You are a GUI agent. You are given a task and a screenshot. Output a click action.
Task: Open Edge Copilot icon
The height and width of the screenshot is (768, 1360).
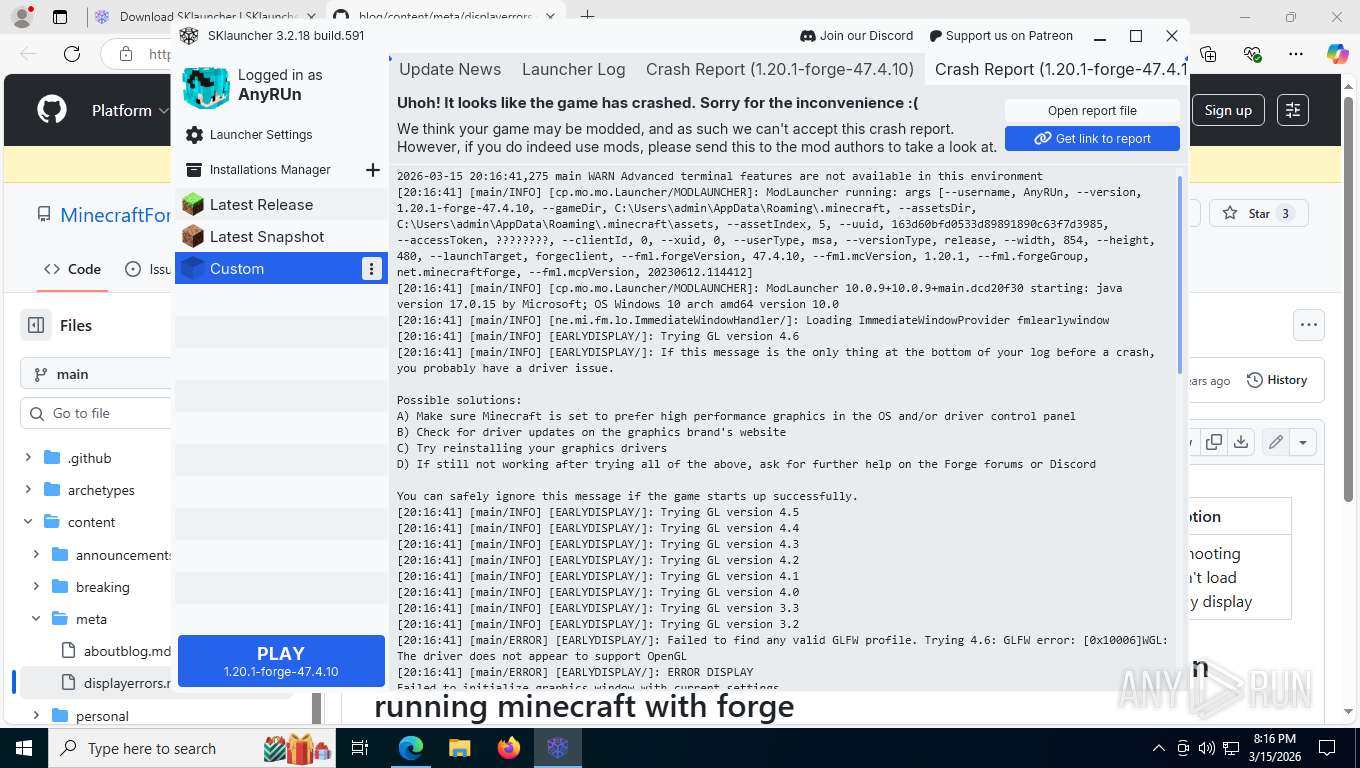1337,54
